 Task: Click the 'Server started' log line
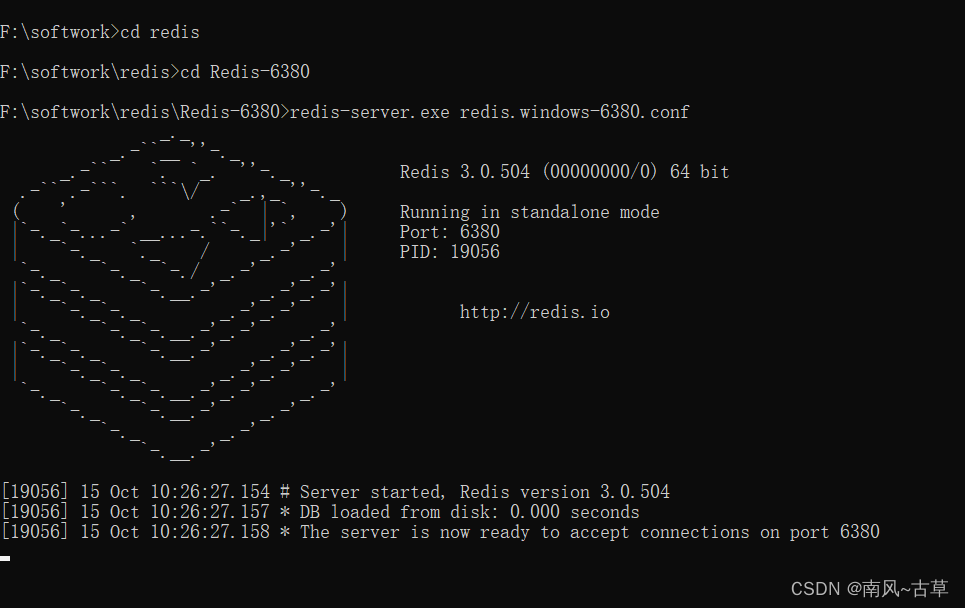(x=335, y=492)
